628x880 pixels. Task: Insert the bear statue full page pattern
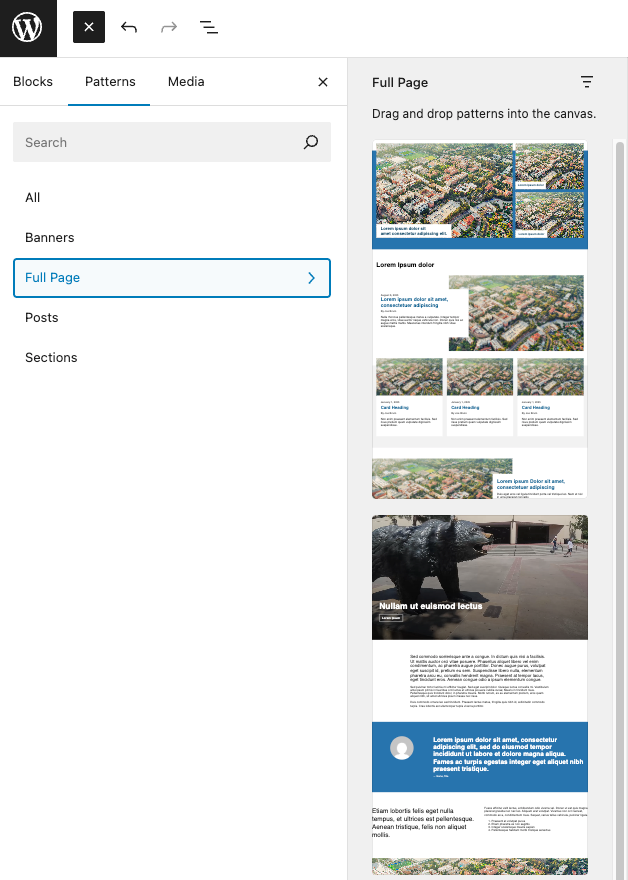point(480,690)
